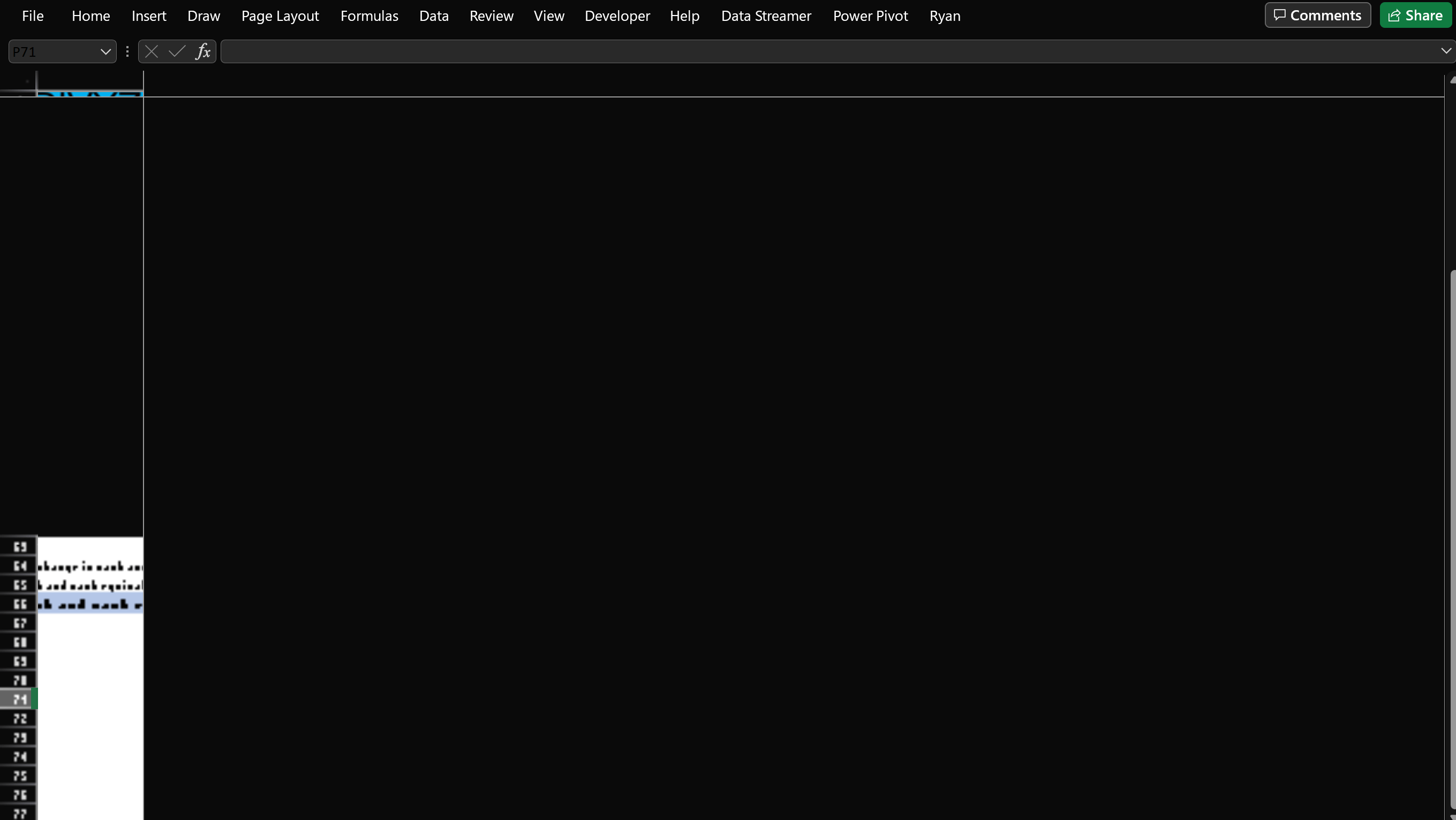Click the Comments button

(1317, 16)
